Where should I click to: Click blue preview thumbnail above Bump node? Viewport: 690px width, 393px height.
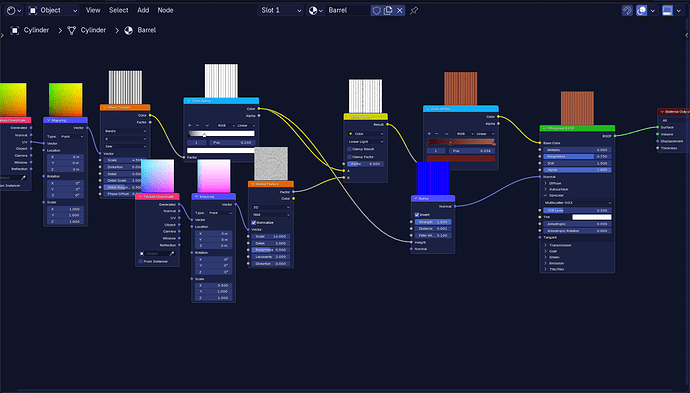pyautogui.click(x=433, y=178)
